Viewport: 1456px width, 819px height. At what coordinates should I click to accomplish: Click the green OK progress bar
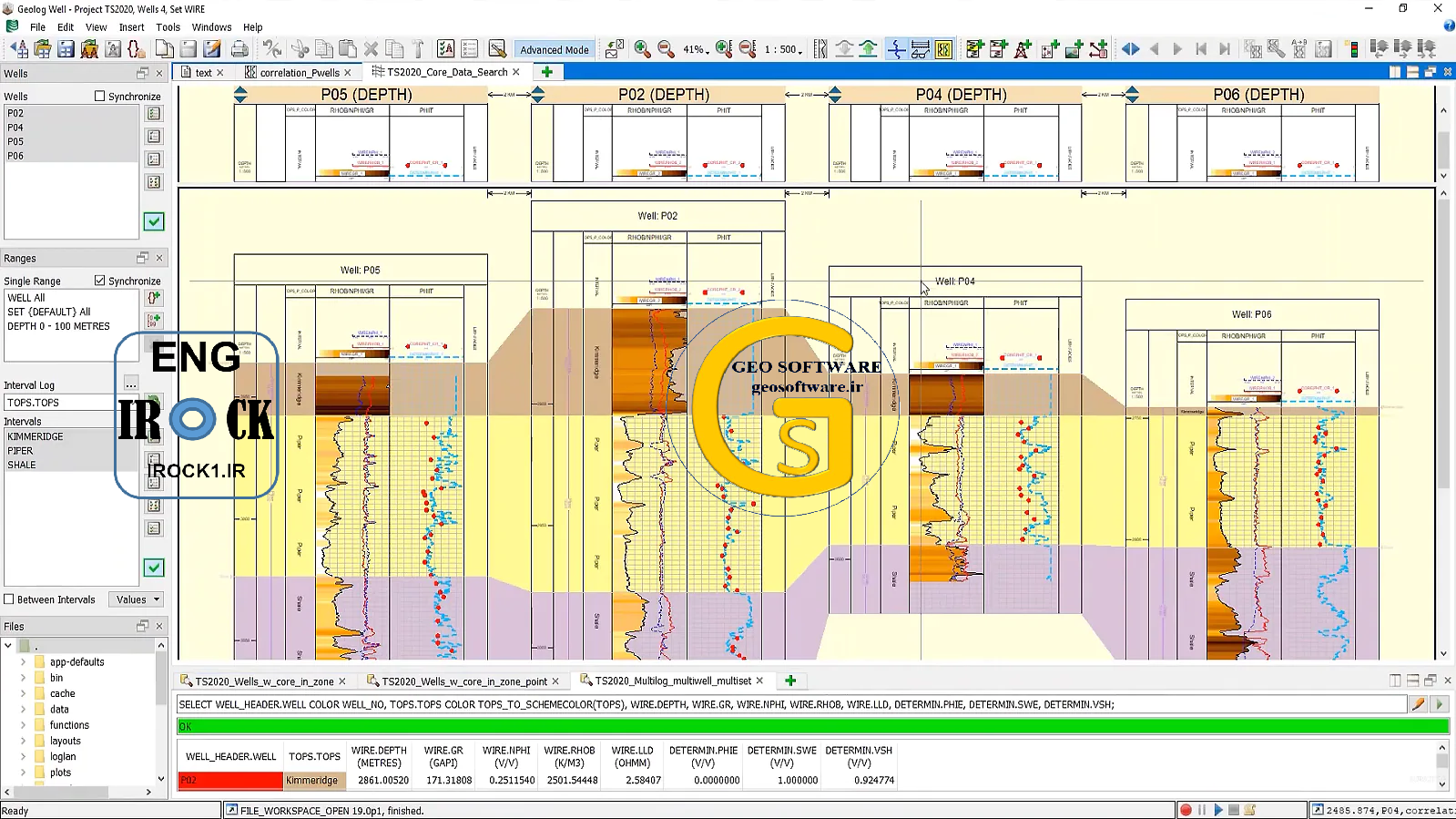pyautogui.click(x=813, y=727)
